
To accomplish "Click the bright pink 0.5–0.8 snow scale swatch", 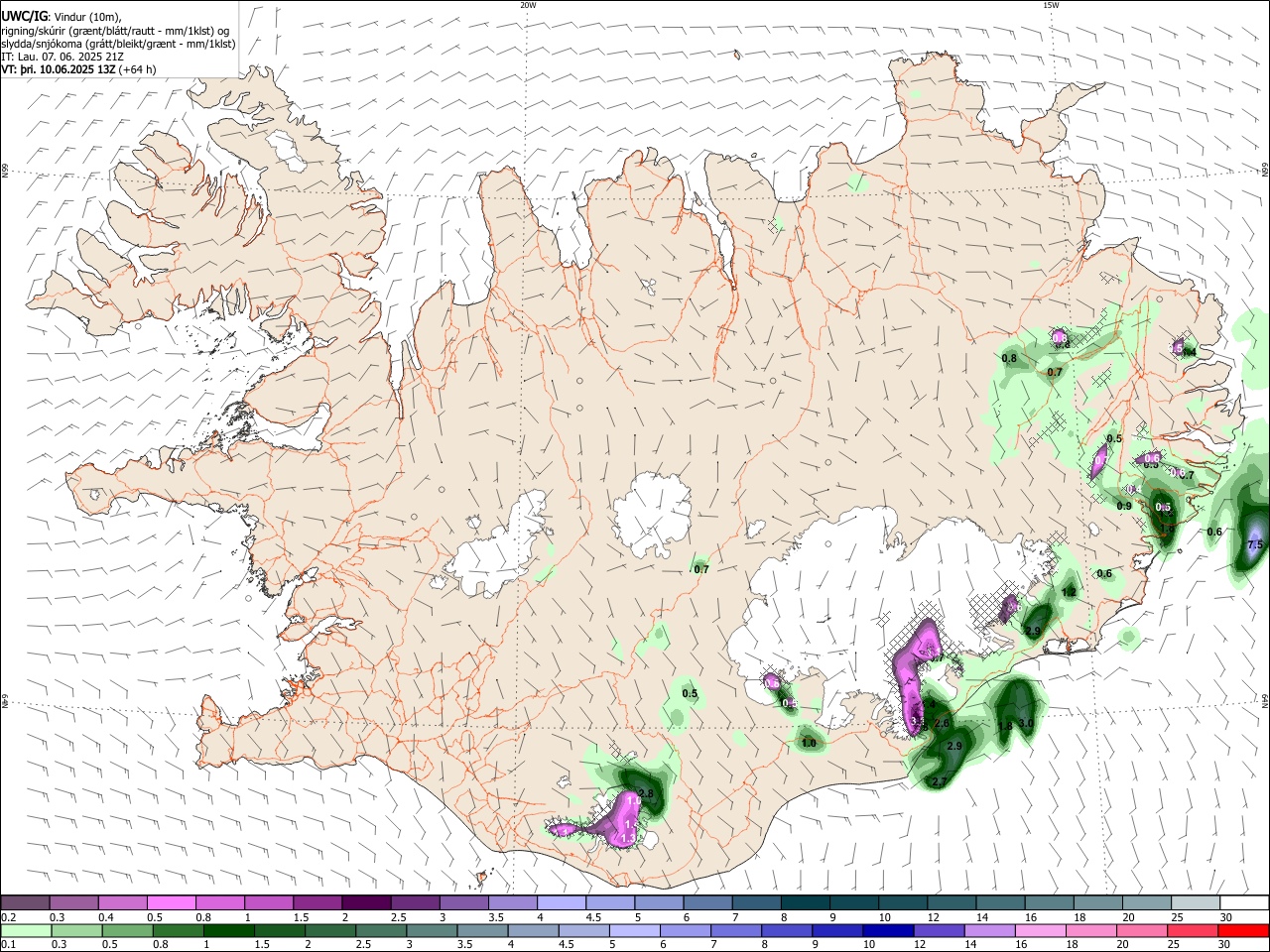I will point(171,903).
